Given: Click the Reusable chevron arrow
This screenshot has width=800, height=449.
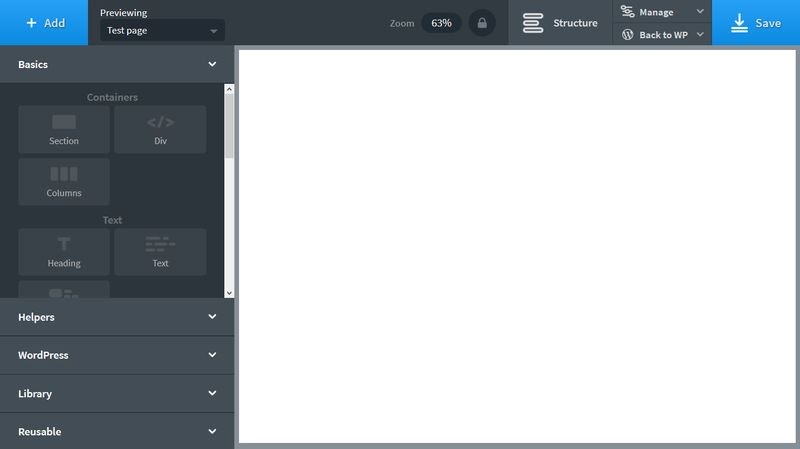Looking at the screenshot, I should click(212, 432).
